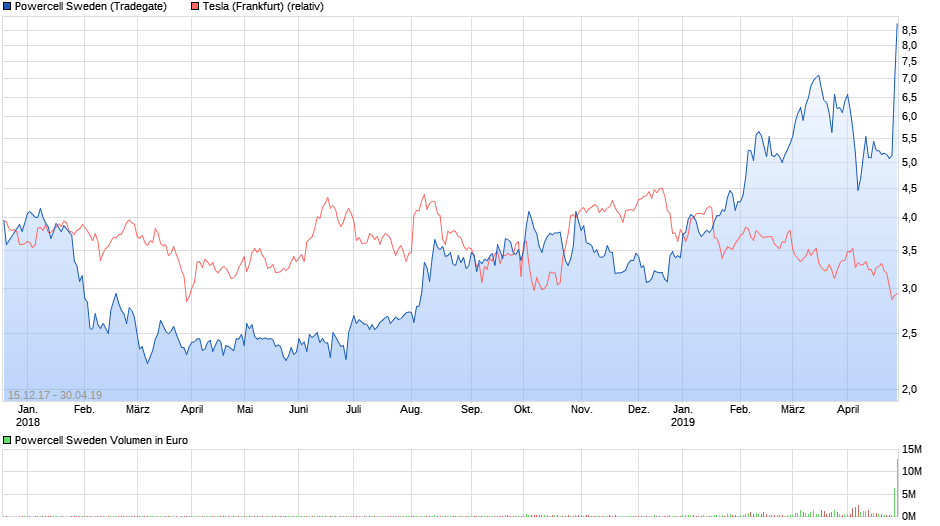940x526 pixels.
Task: Click the 4,5 price axis label
Action: [x=909, y=188]
